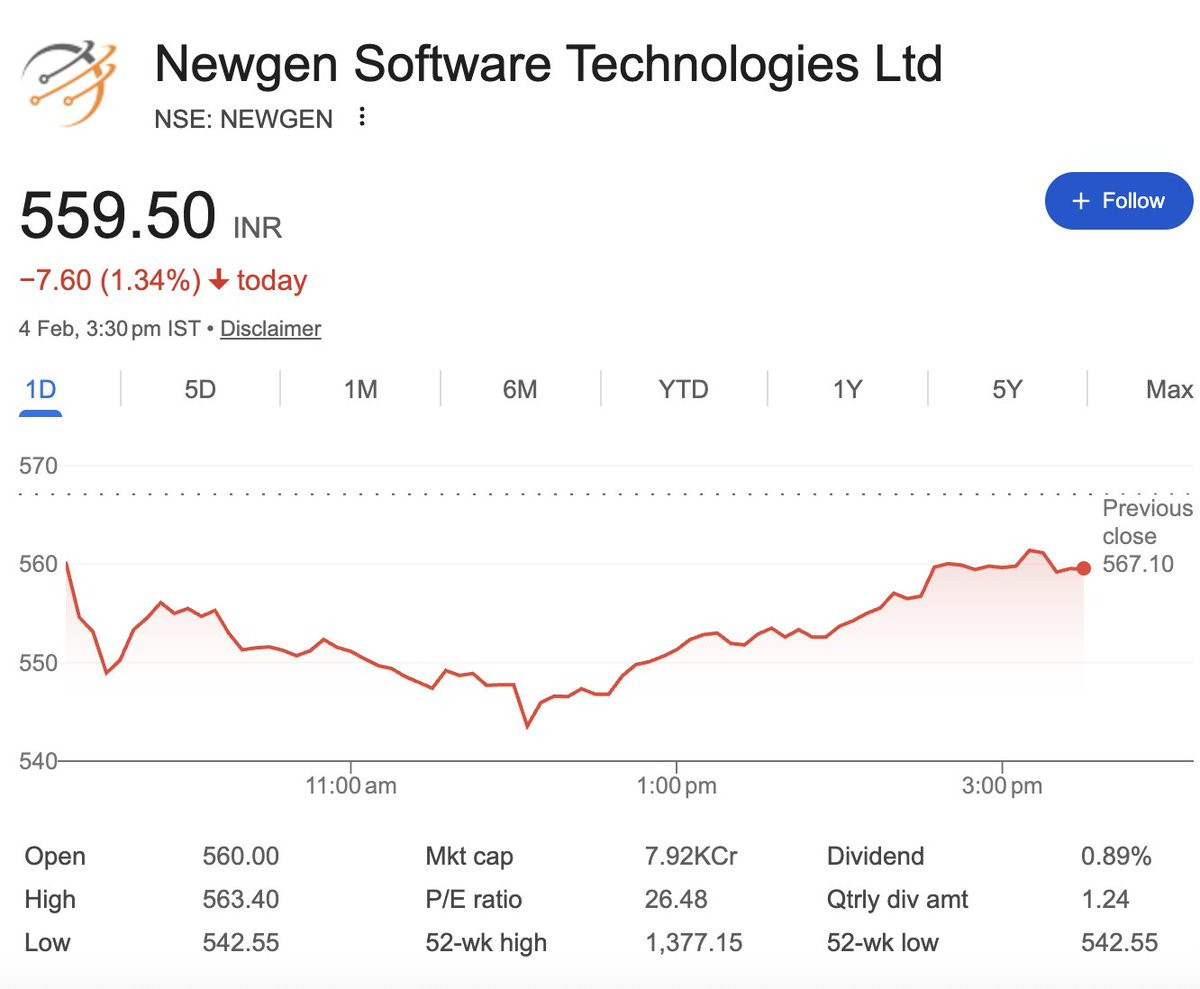Open the three-dot more options menu
1200x989 pixels.
coord(362,118)
